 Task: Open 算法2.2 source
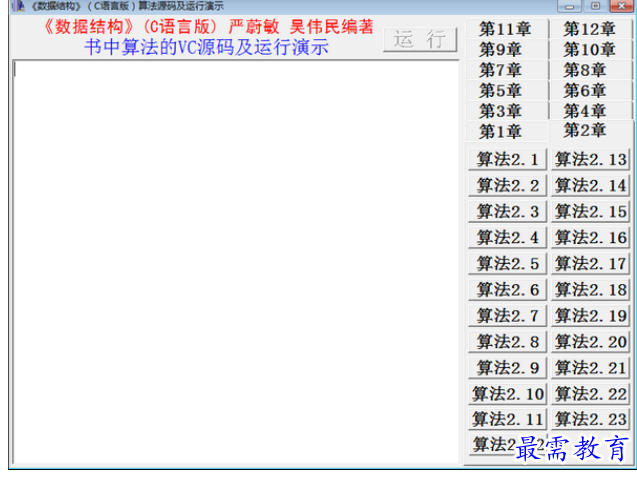507,186
